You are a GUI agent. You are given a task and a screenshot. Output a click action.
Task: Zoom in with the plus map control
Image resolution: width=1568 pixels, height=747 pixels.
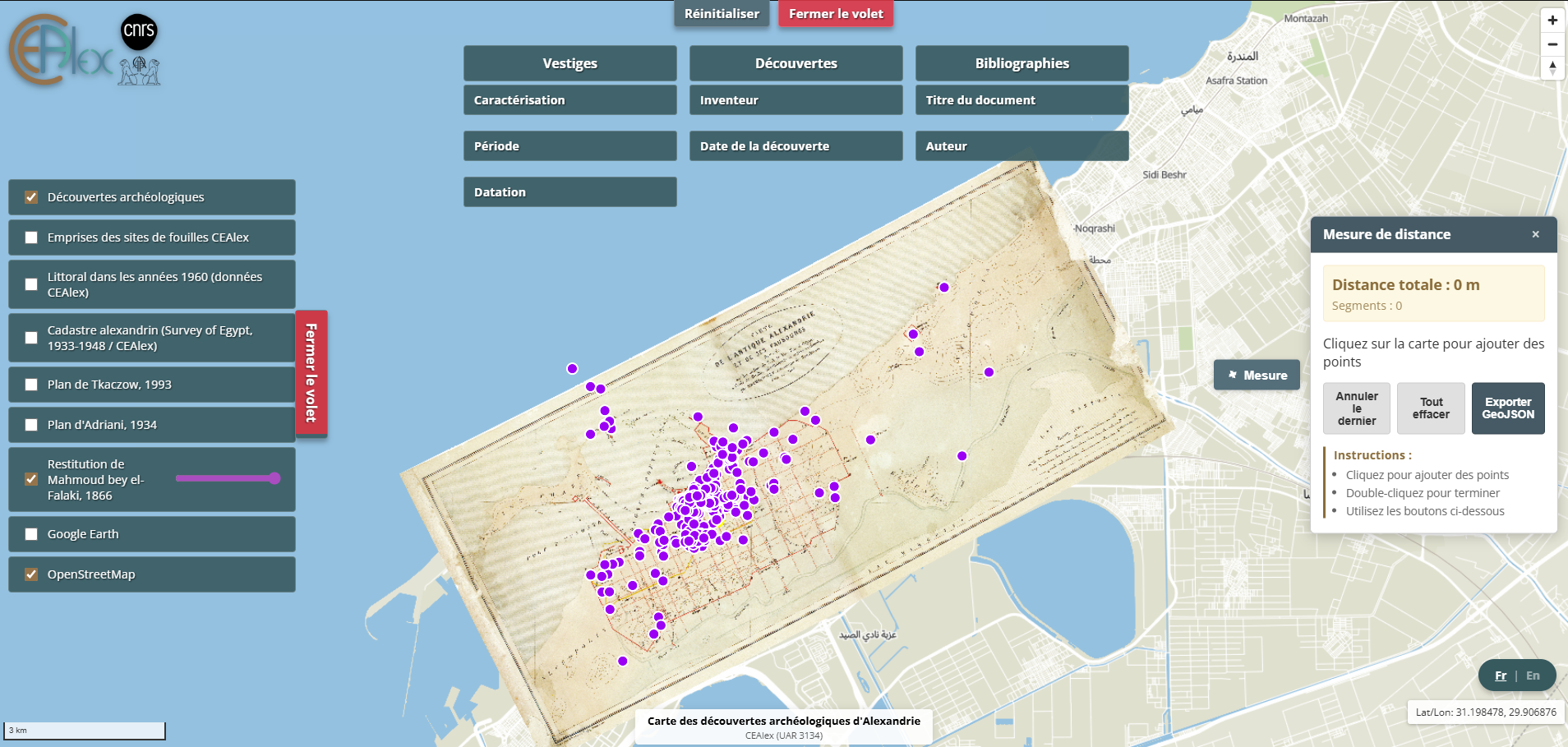[1552, 21]
